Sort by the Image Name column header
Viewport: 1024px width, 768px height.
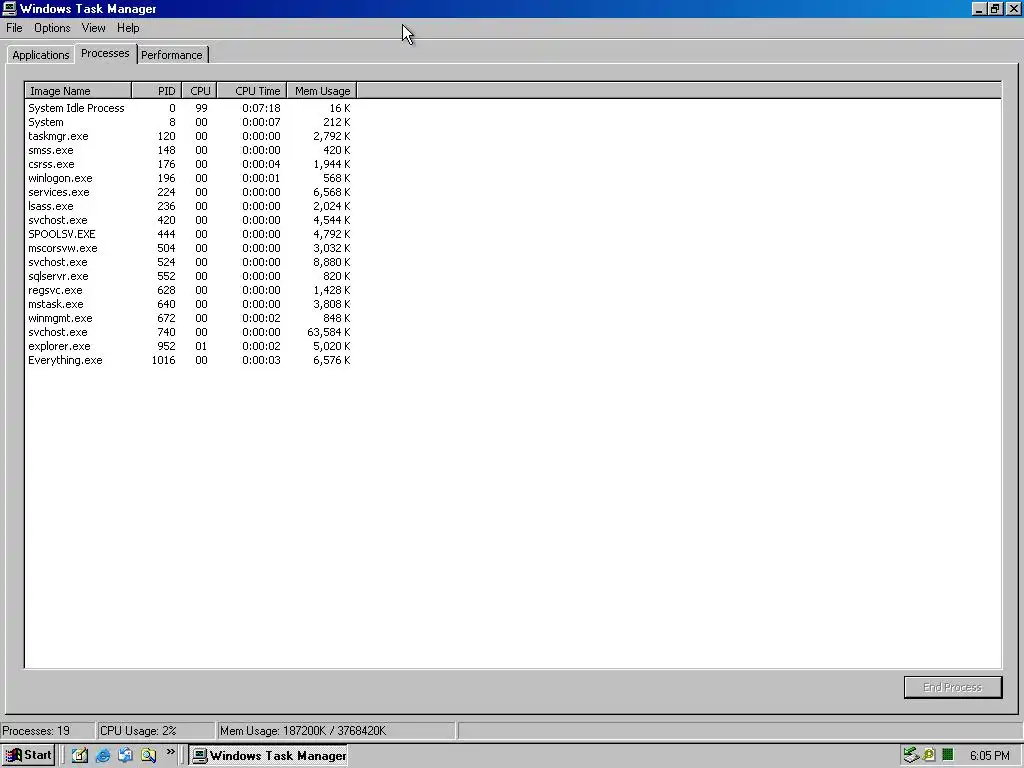[x=78, y=91]
